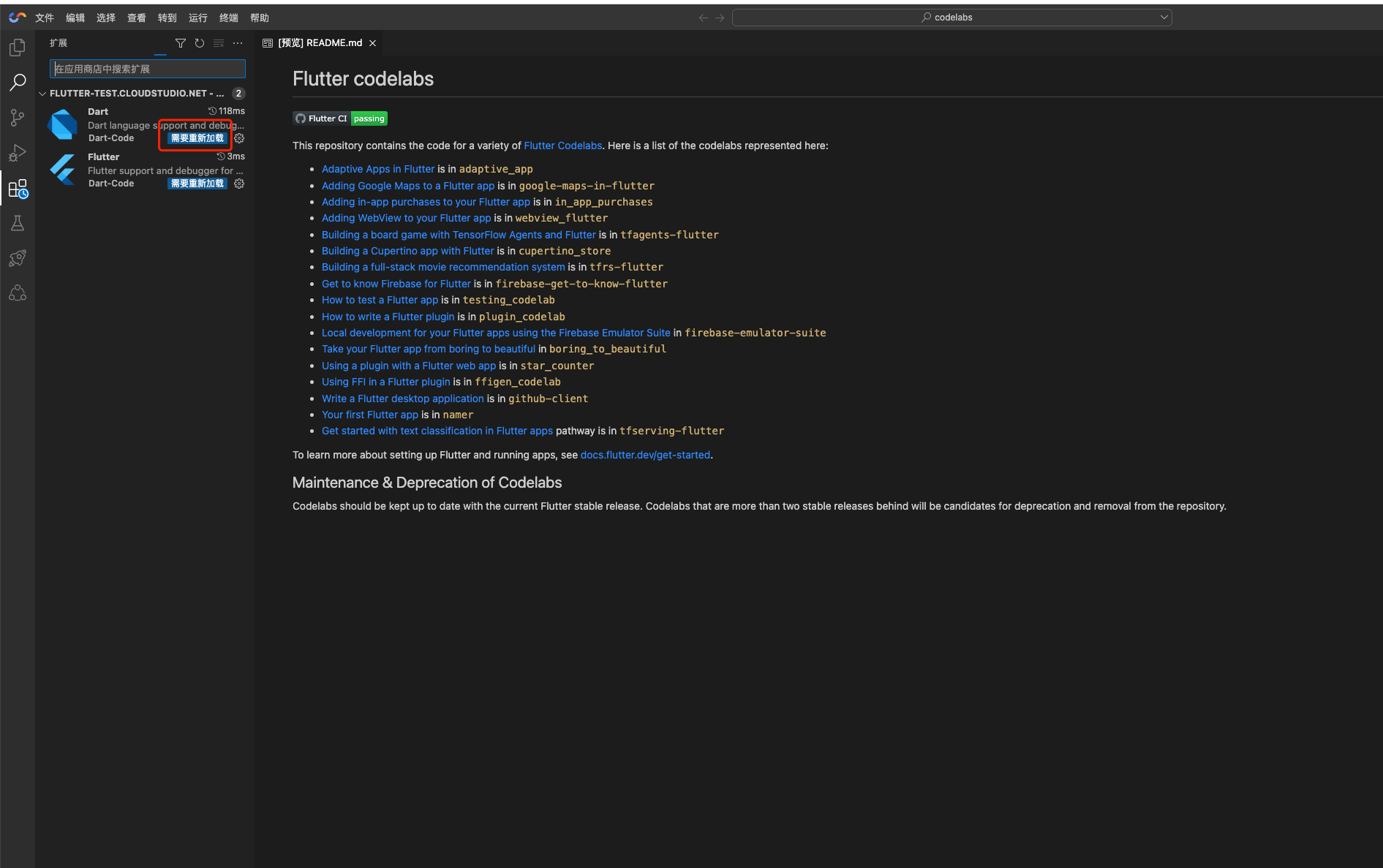The image size is (1383, 868).
Task: Click the Flutter extension logo
Action: pos(63,170)
